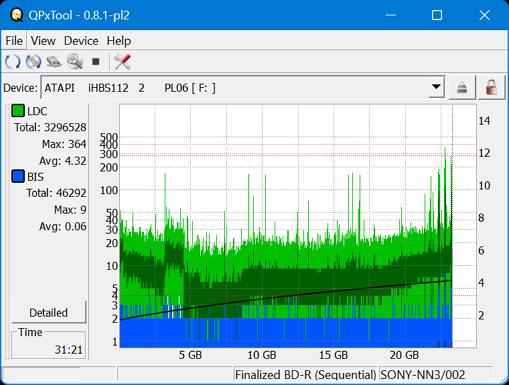Open the Device menu
Screen dimensions: 509x385
pos(81,41)
